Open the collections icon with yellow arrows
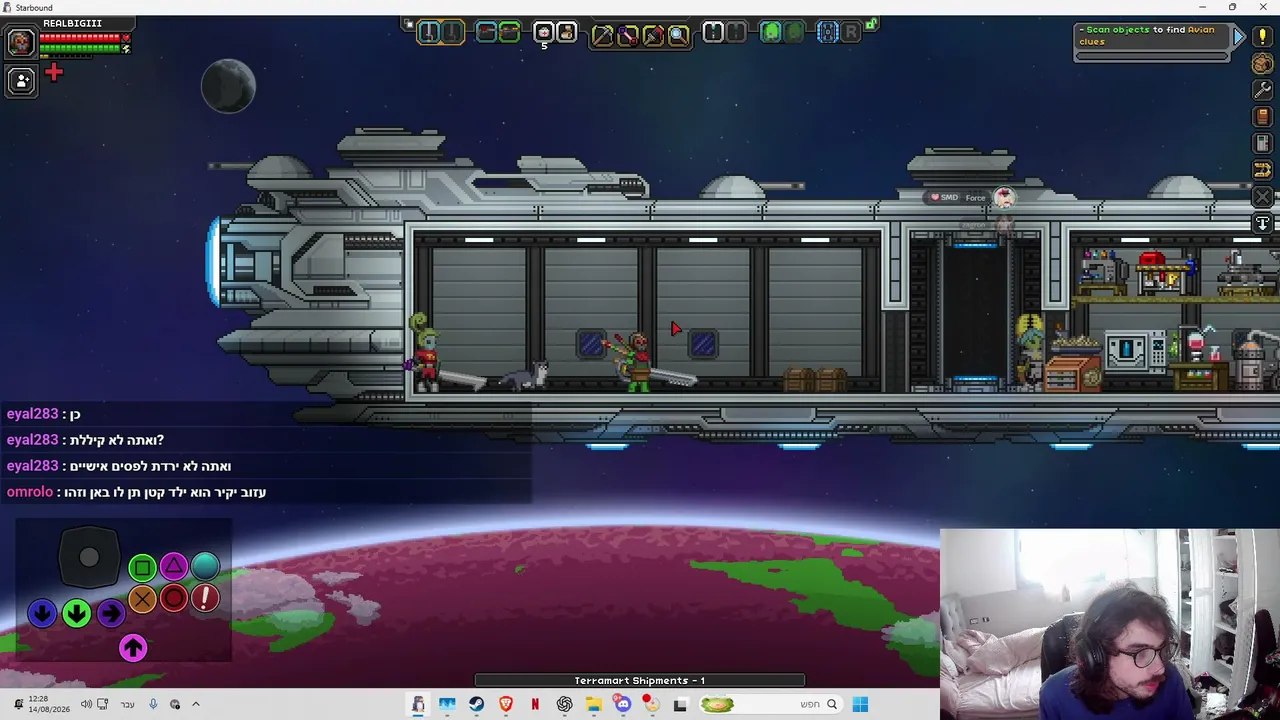 (1262, 171)
